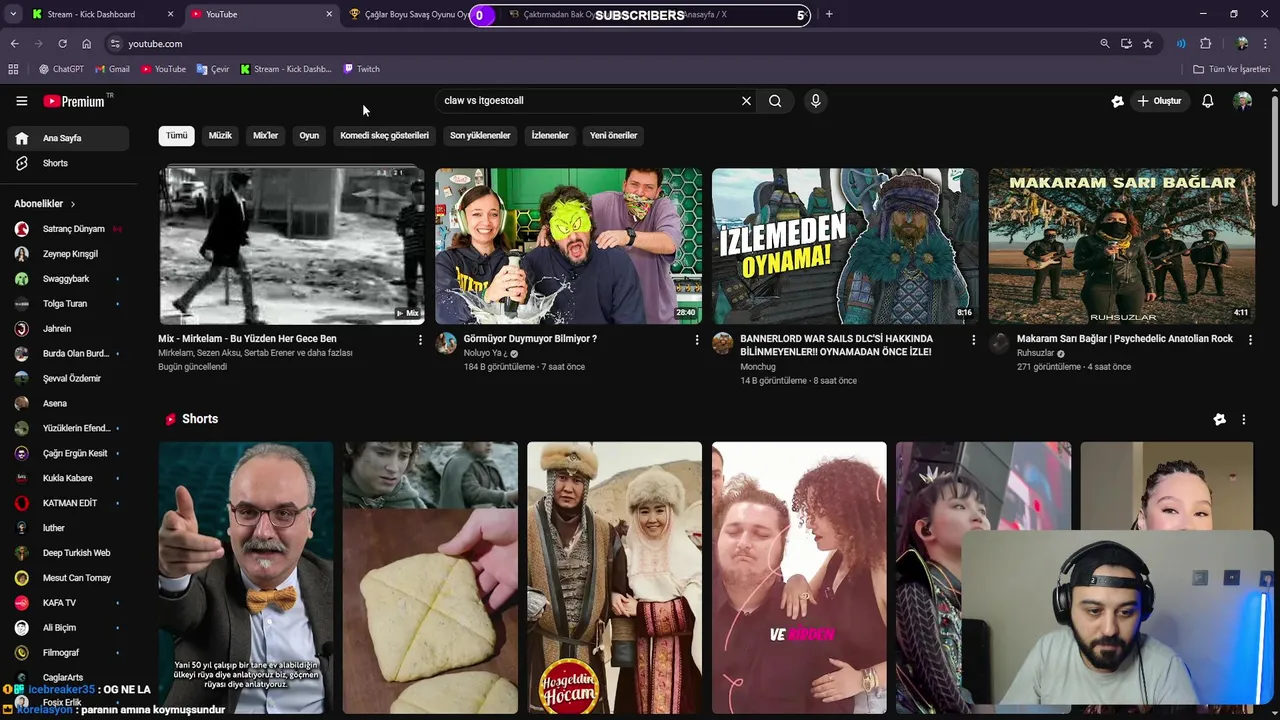This screenshot has height=720, width=1280.
Task: Select the Son yüklenenler chip
Action: point(480,135)
